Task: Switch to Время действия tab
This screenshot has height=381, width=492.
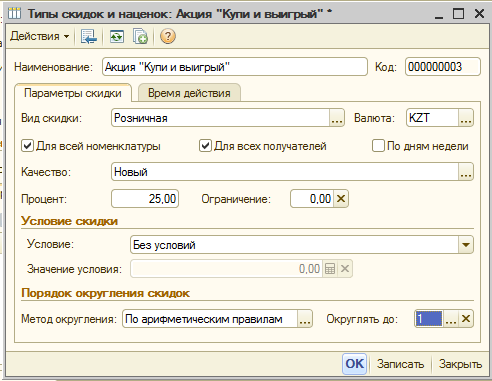Action: tap(189, 93)
